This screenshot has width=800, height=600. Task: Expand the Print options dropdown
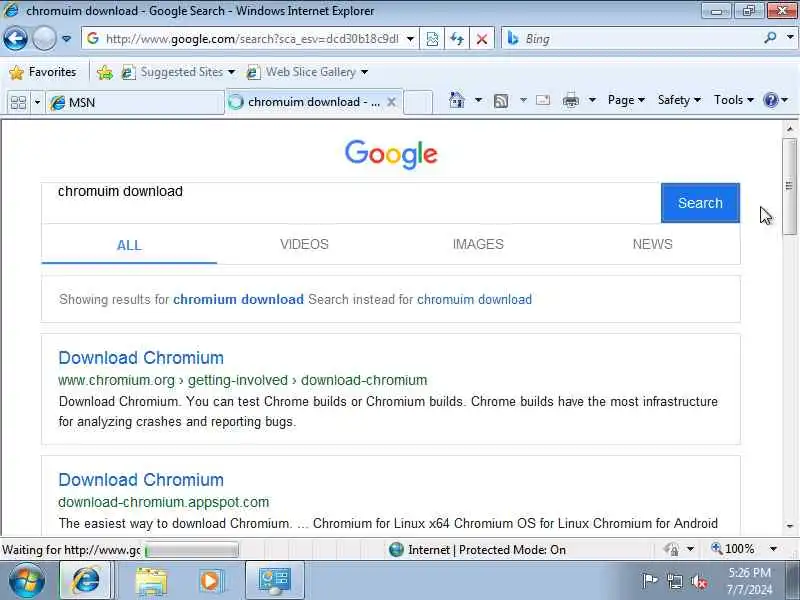point(592,100)
